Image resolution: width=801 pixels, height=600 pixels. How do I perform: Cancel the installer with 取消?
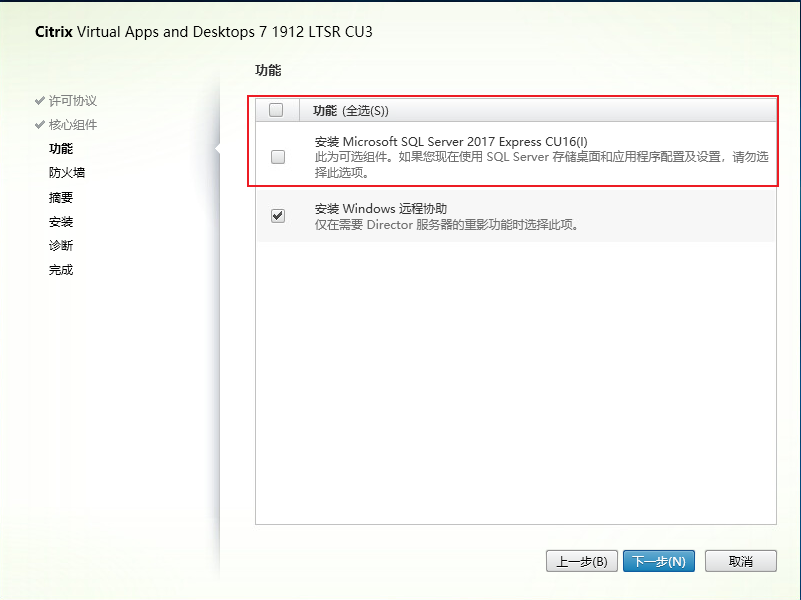coord(740,561)
